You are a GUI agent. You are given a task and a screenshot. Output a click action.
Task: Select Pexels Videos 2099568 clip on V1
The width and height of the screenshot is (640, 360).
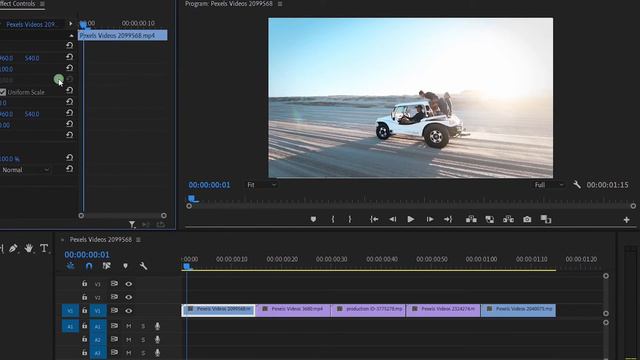point(218,310)
